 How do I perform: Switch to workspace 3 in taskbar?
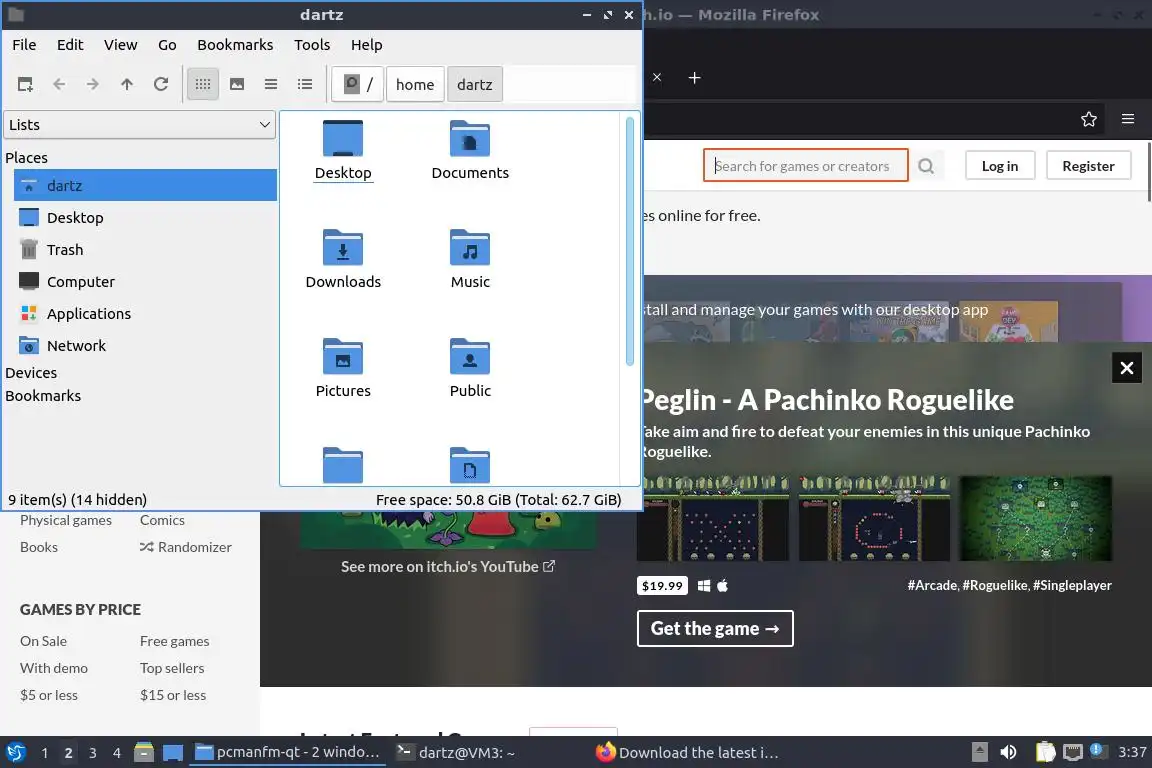[93, 753]
